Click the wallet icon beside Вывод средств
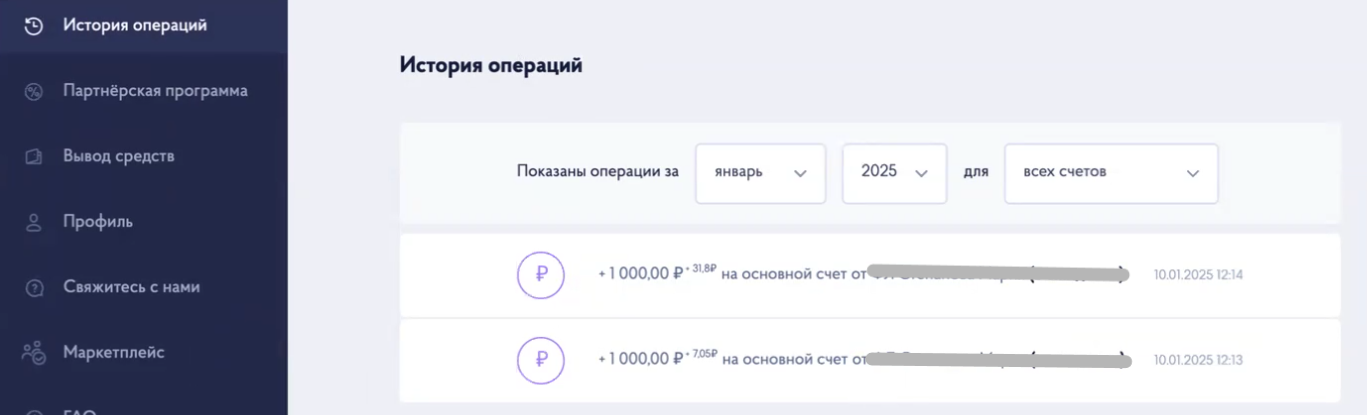 (33, 157)
